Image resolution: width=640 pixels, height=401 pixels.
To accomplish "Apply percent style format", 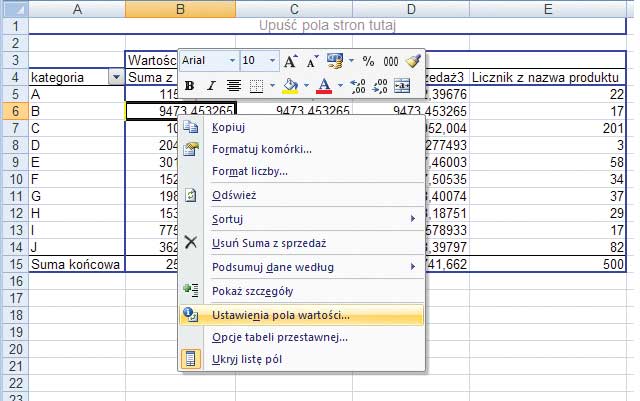I will (x=367, y=61).
